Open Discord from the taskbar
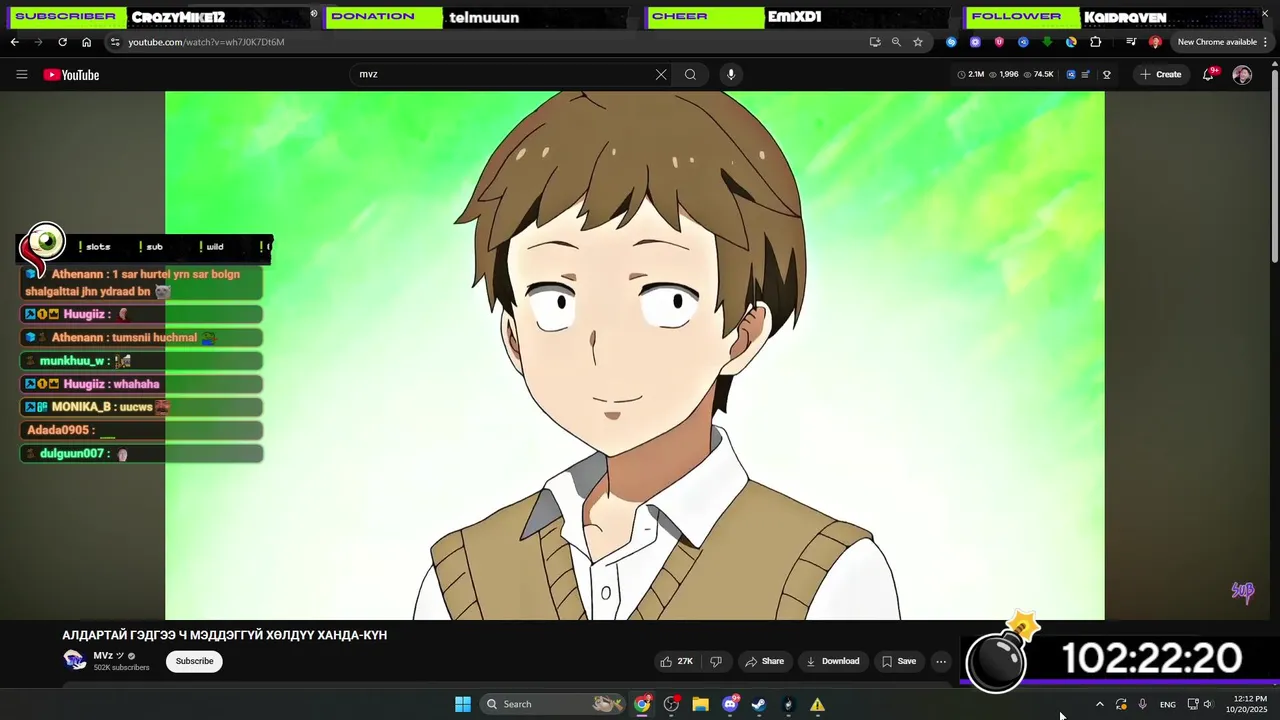 coord(730,704)
